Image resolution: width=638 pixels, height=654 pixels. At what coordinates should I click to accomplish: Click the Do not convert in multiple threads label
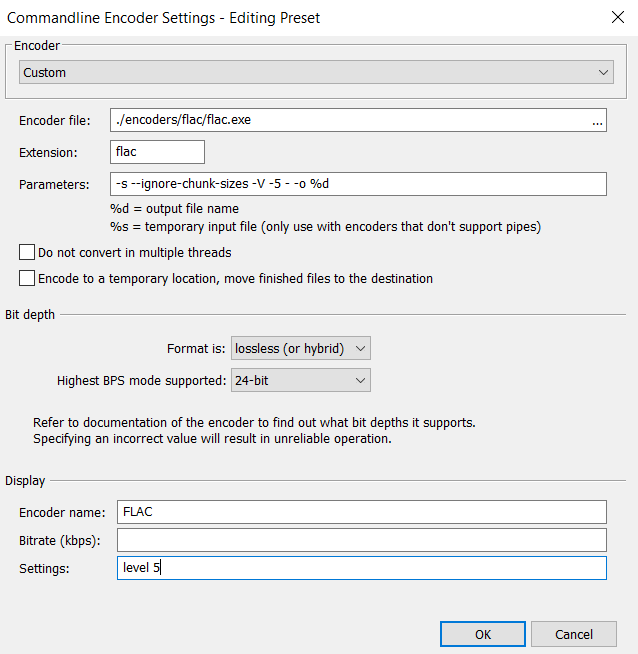tap(135, 253)
